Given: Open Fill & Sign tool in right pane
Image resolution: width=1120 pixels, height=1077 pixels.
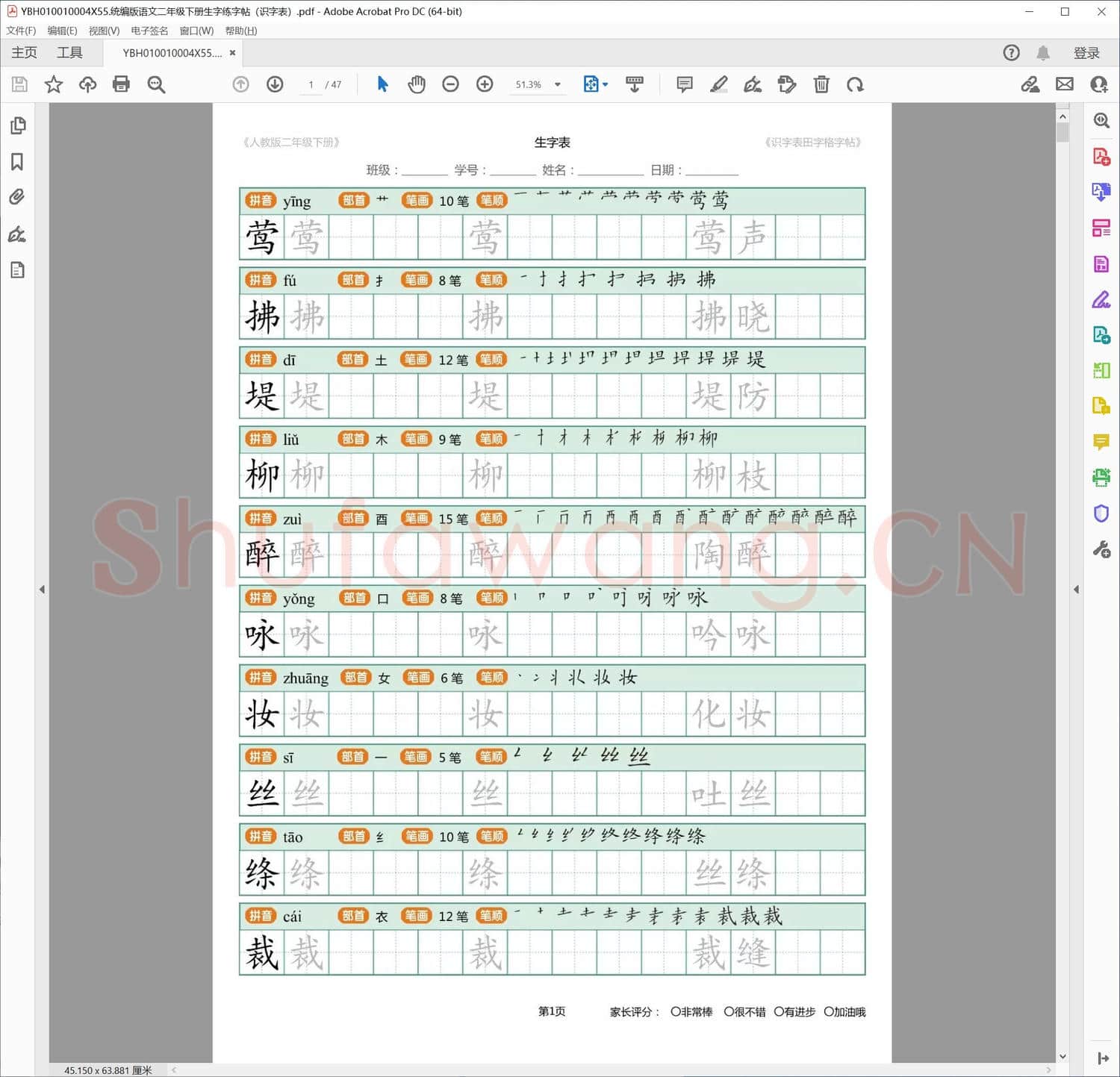Looking at the screenshot, I should coord(1101,299).
